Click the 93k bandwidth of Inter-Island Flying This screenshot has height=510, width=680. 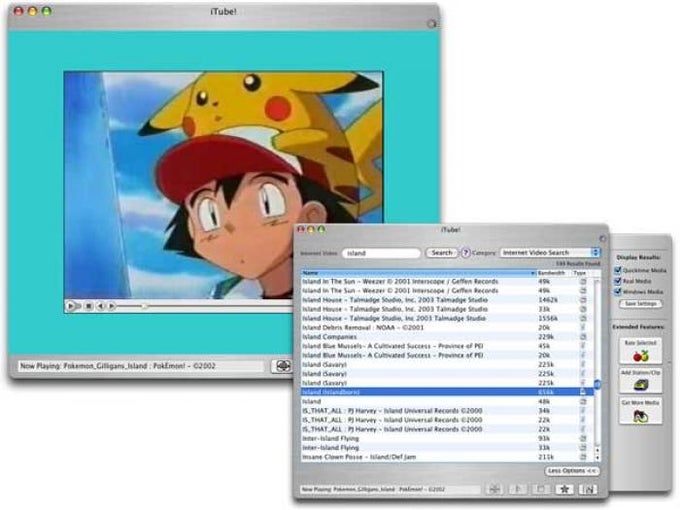(544, 438)
